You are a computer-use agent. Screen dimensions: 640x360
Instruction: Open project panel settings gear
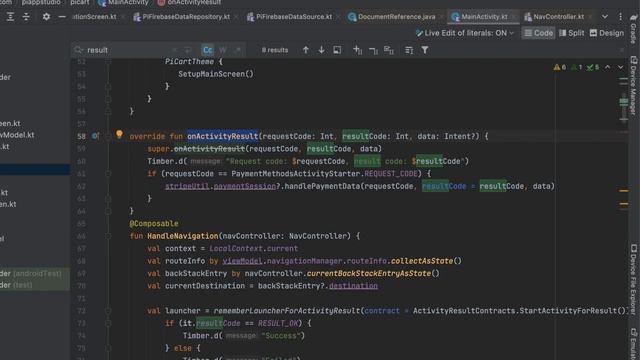(x=46, y=17)
